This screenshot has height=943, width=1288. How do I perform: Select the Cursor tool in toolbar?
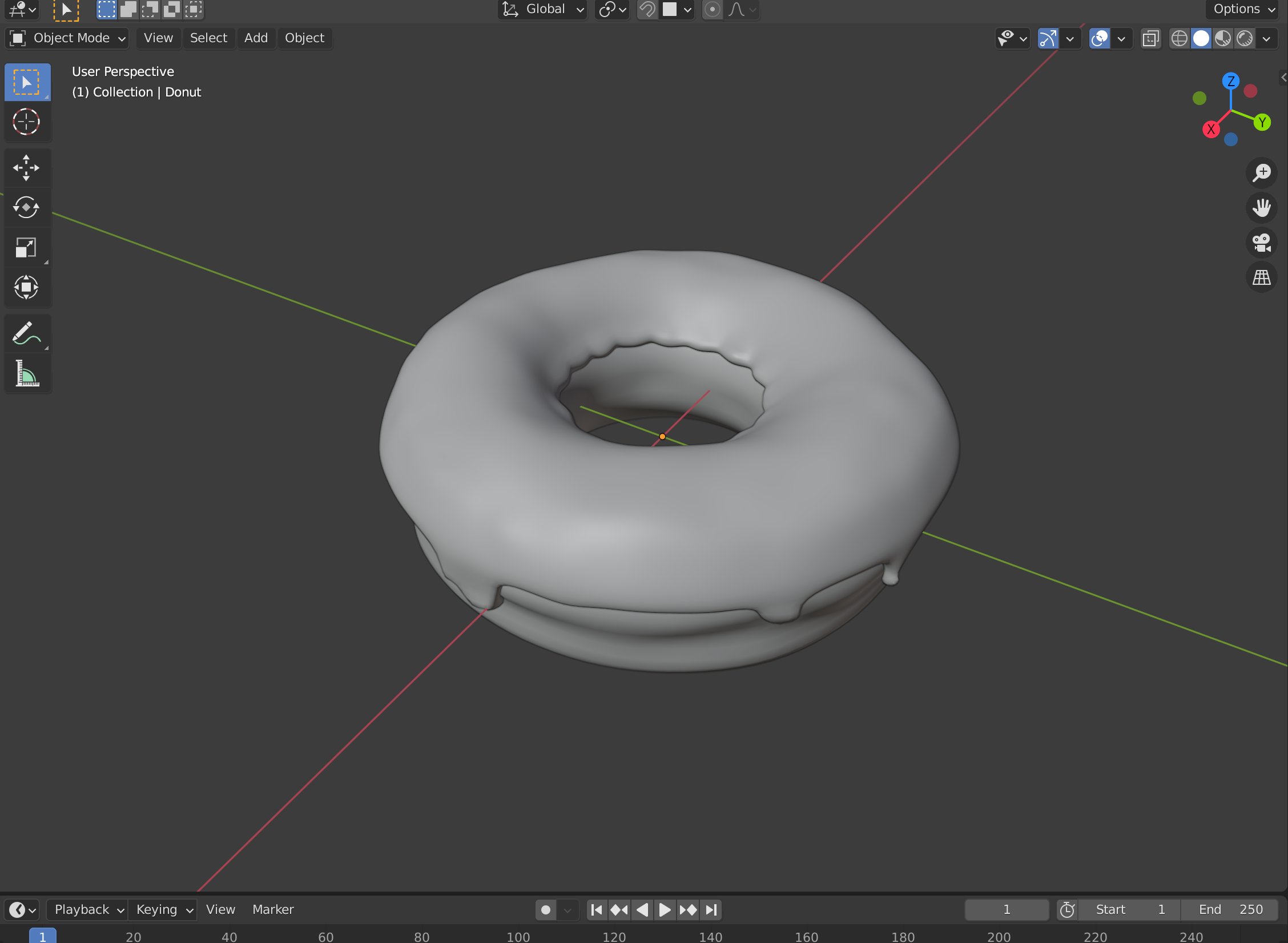[26, 122]
